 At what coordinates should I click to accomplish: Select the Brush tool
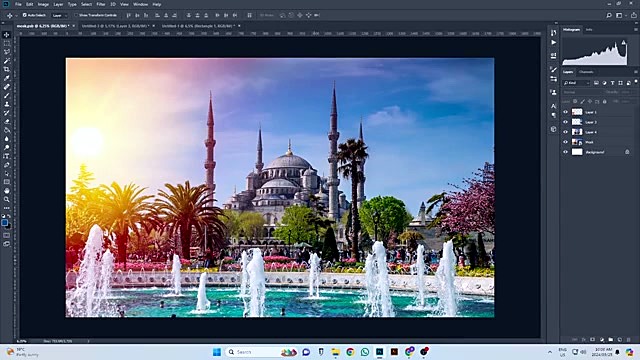pos(7,96)
